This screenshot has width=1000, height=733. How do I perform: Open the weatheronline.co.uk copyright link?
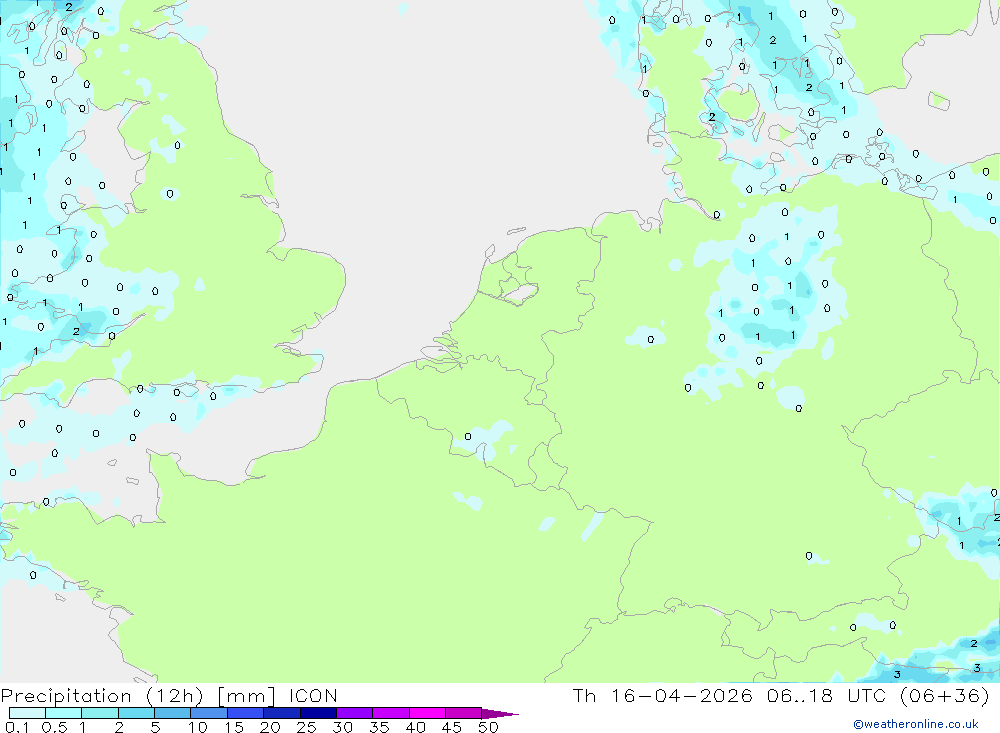coord(916,724)
